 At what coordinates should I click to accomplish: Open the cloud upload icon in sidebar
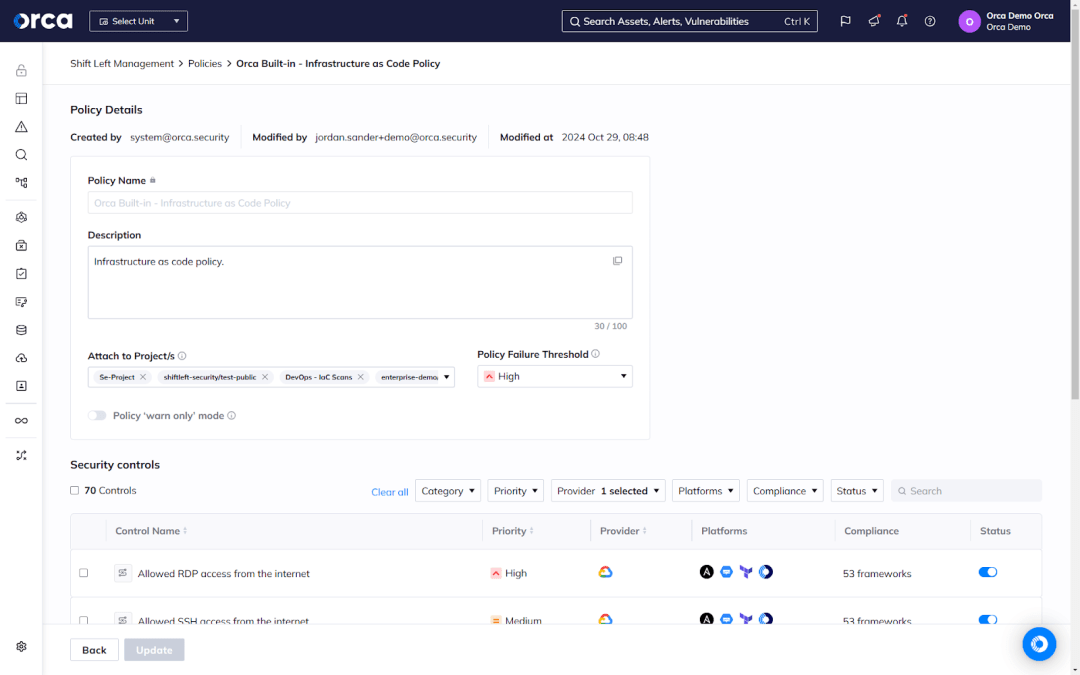coord(21,358)
